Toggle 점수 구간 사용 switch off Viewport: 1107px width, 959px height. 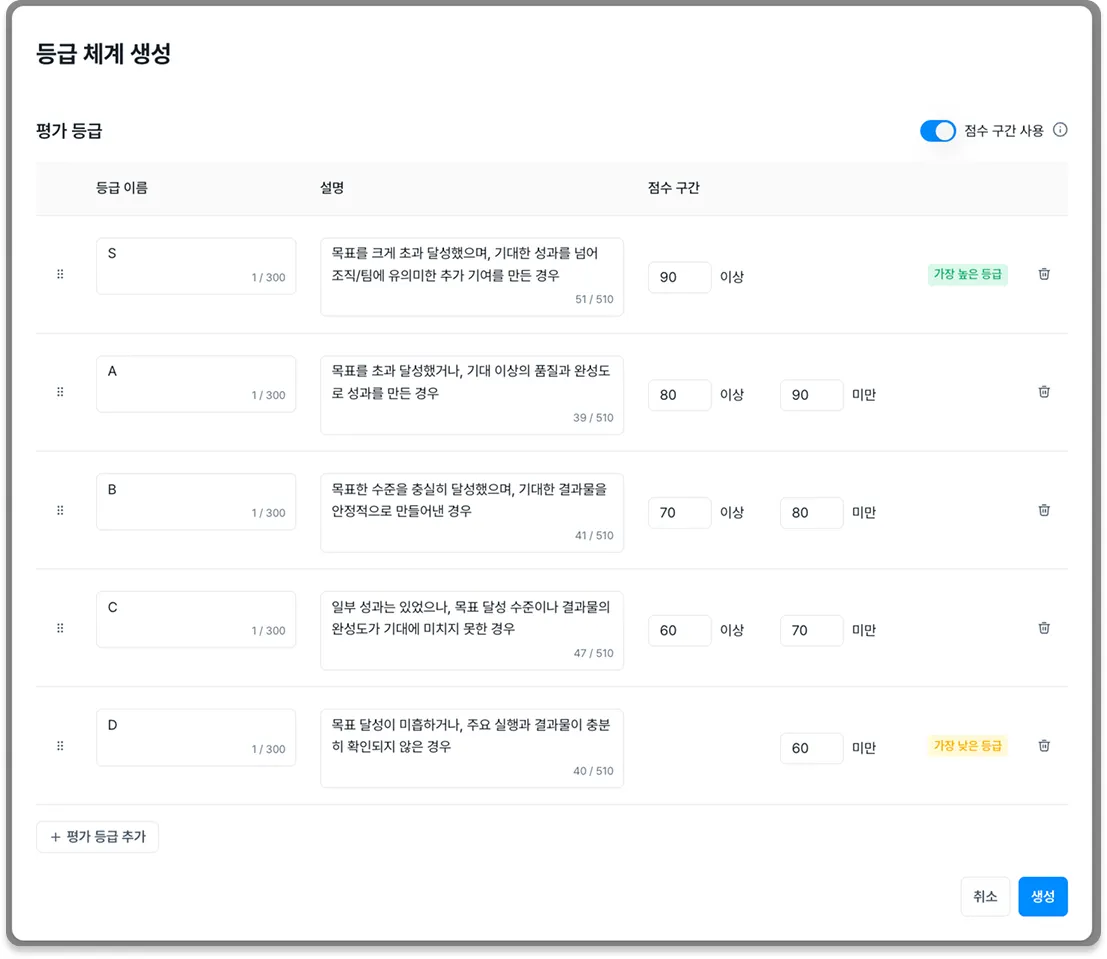pos(938,131)
